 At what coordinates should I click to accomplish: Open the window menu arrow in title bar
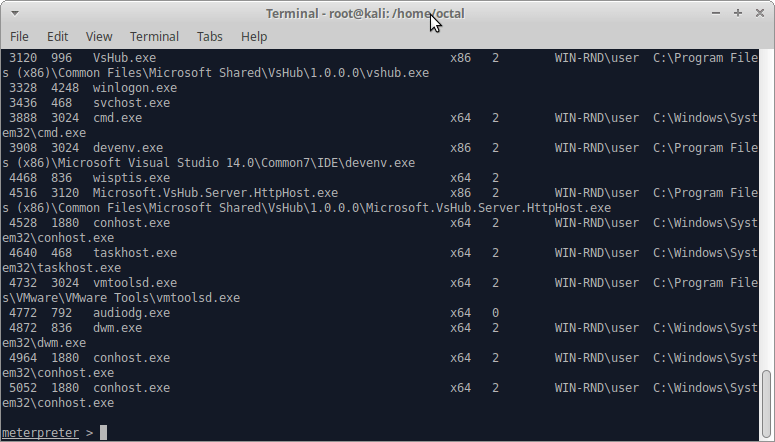point(15,13)
